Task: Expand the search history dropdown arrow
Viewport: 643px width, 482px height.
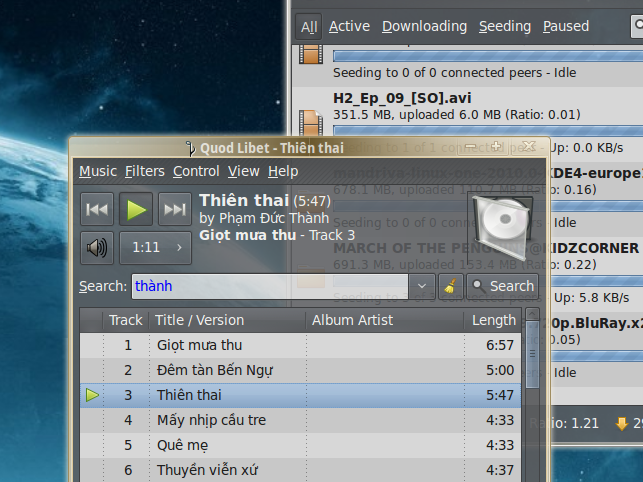Action: [x=422, y=286]
